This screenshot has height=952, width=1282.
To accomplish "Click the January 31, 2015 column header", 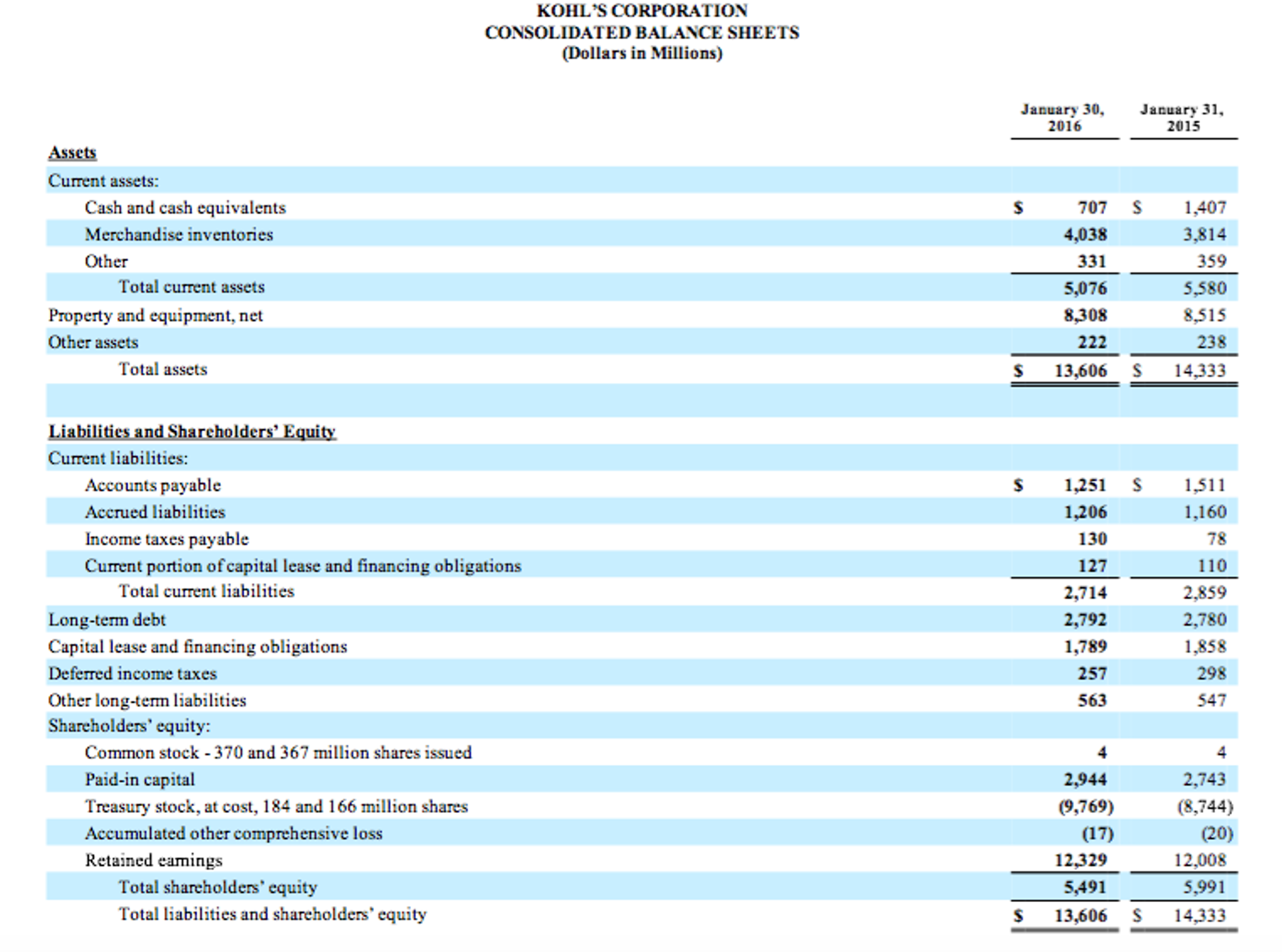I will coord(1182,118).
